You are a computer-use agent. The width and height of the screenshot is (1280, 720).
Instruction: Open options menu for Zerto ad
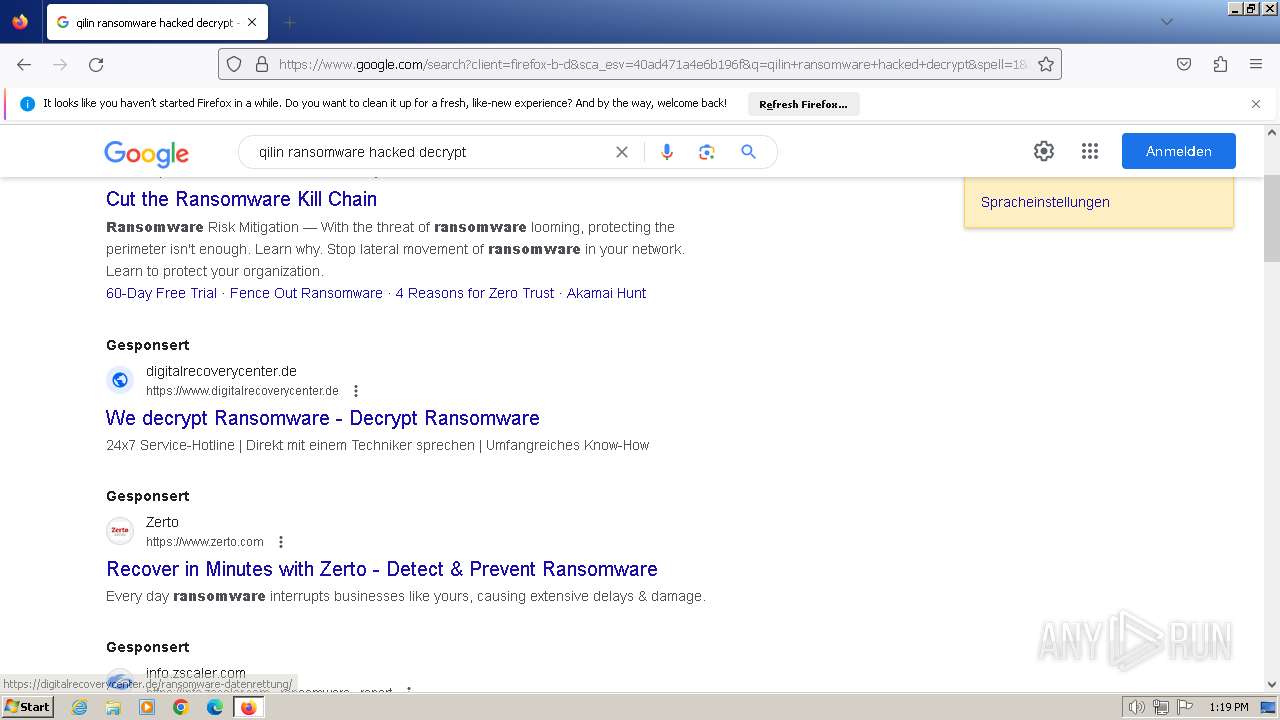click(280, 542)
